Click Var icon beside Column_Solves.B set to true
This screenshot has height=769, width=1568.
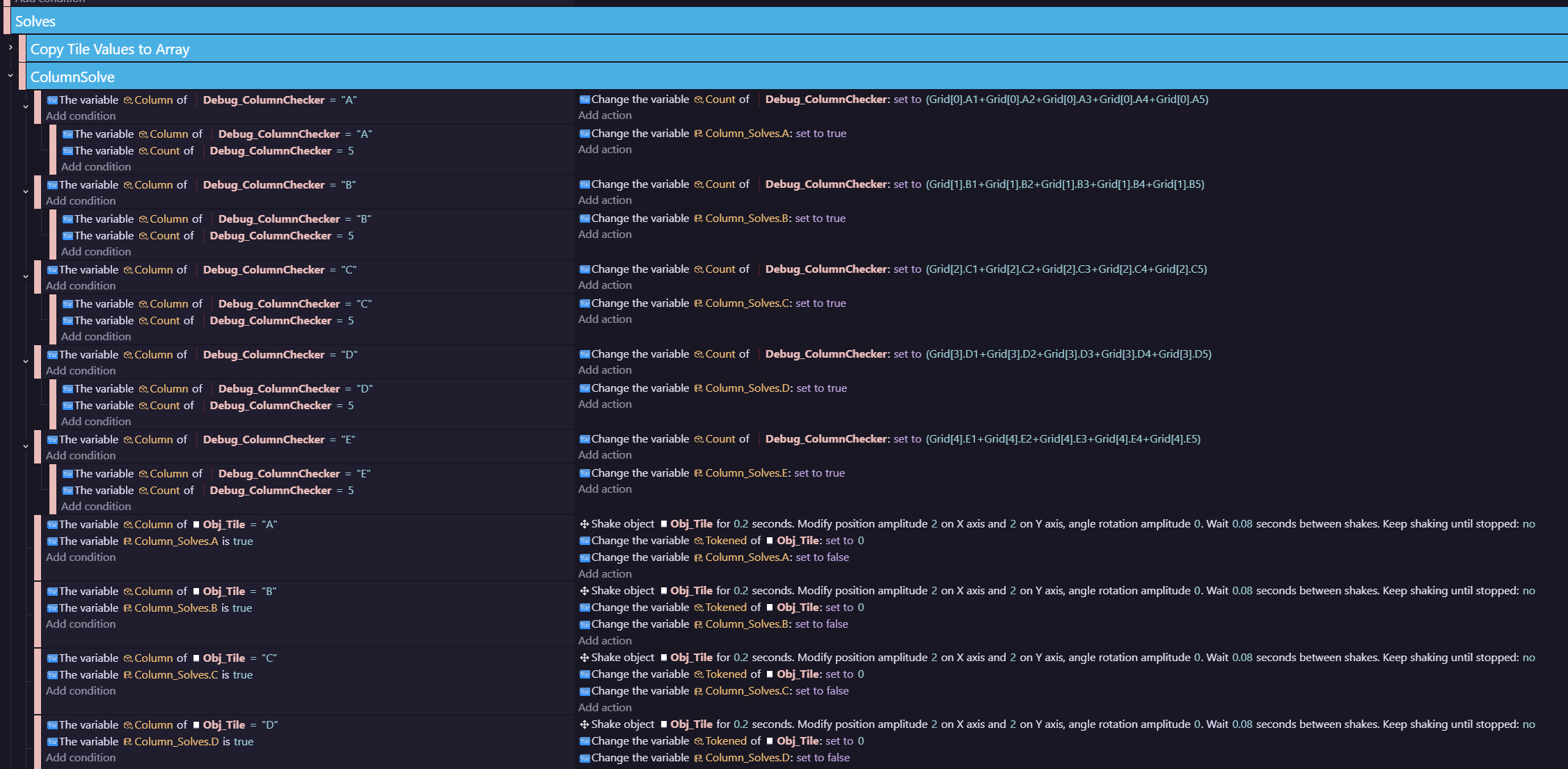(585, 219)
